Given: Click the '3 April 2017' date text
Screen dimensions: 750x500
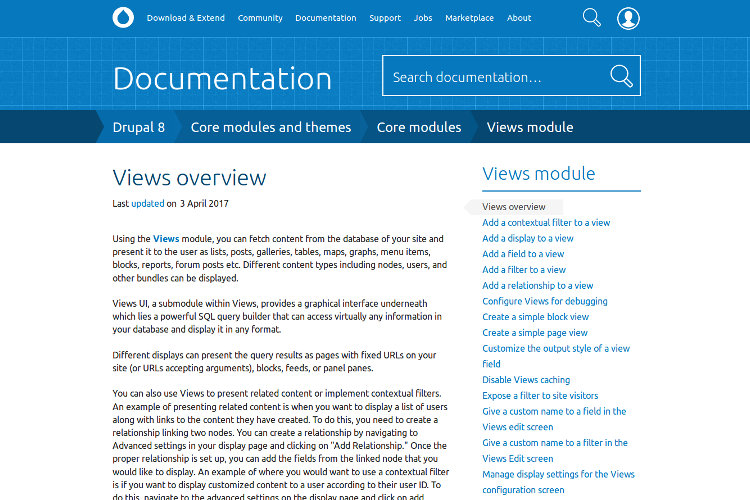Looking at the screenshot, I should (x=204, y=204).
